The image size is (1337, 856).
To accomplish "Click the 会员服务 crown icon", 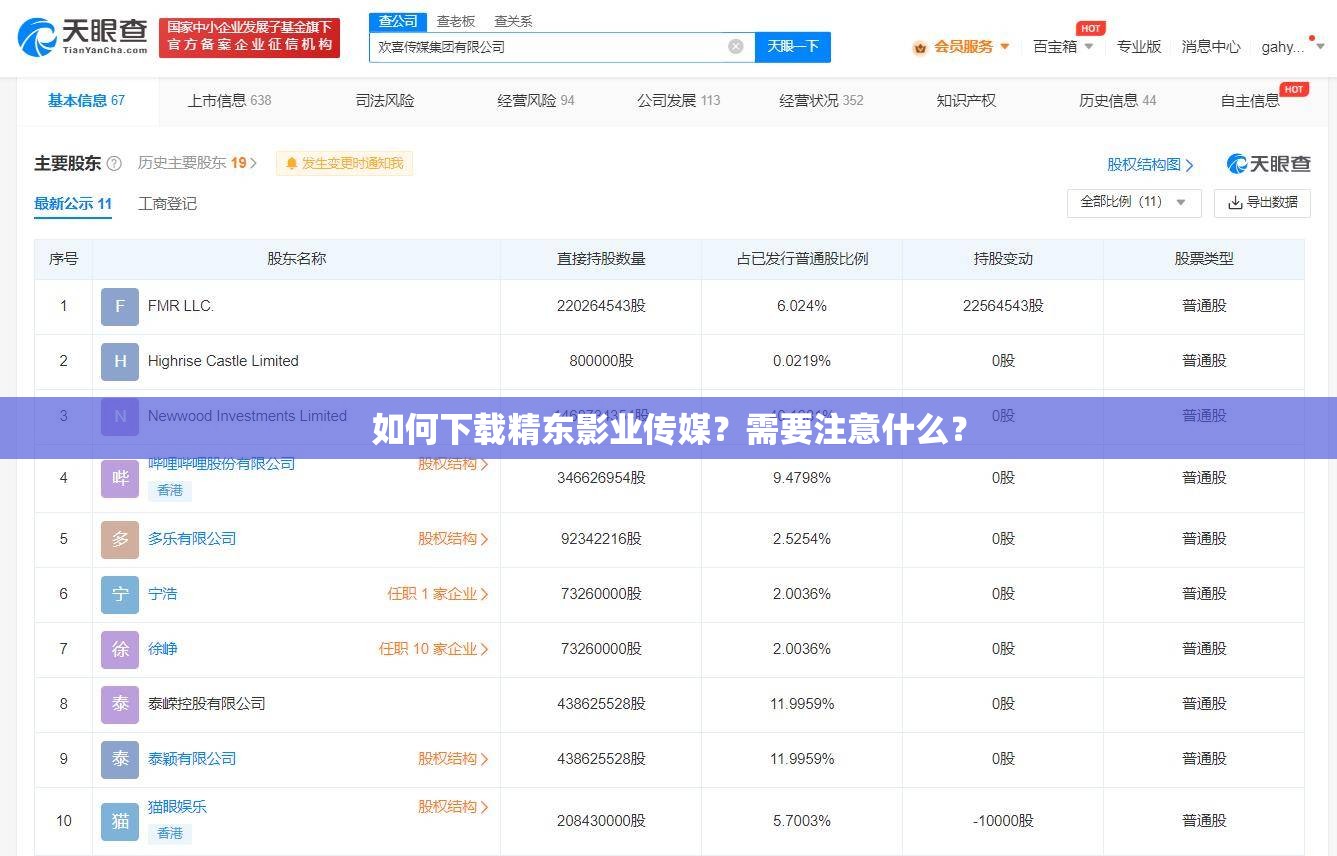I will pos(919,46).
